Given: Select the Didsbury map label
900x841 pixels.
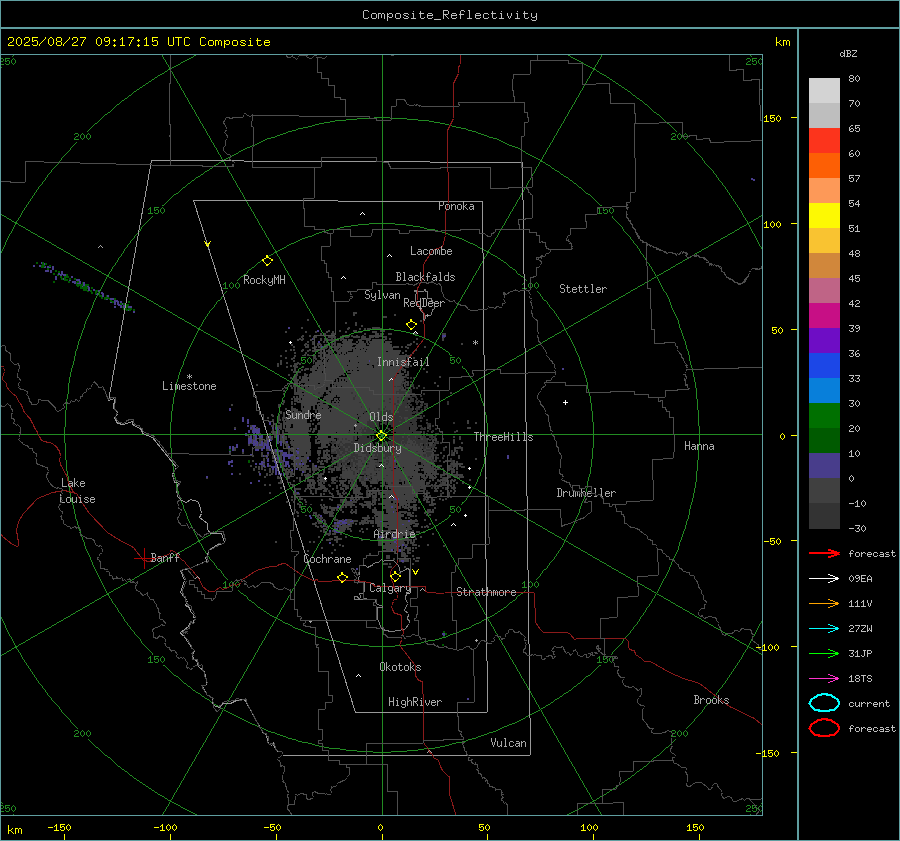Looking at the screenshot, I should pos(377,448).
